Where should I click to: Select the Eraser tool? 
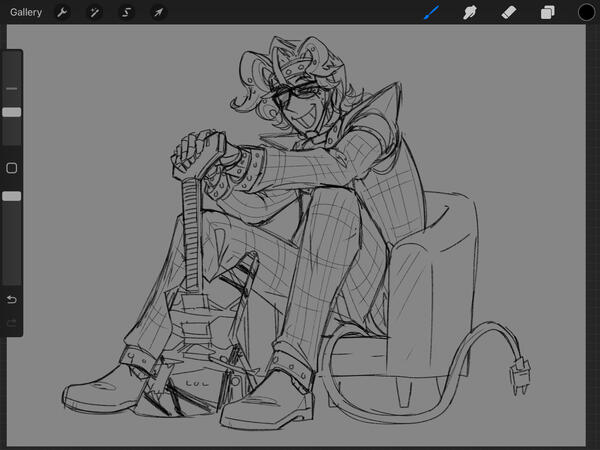tap(507, 12)
